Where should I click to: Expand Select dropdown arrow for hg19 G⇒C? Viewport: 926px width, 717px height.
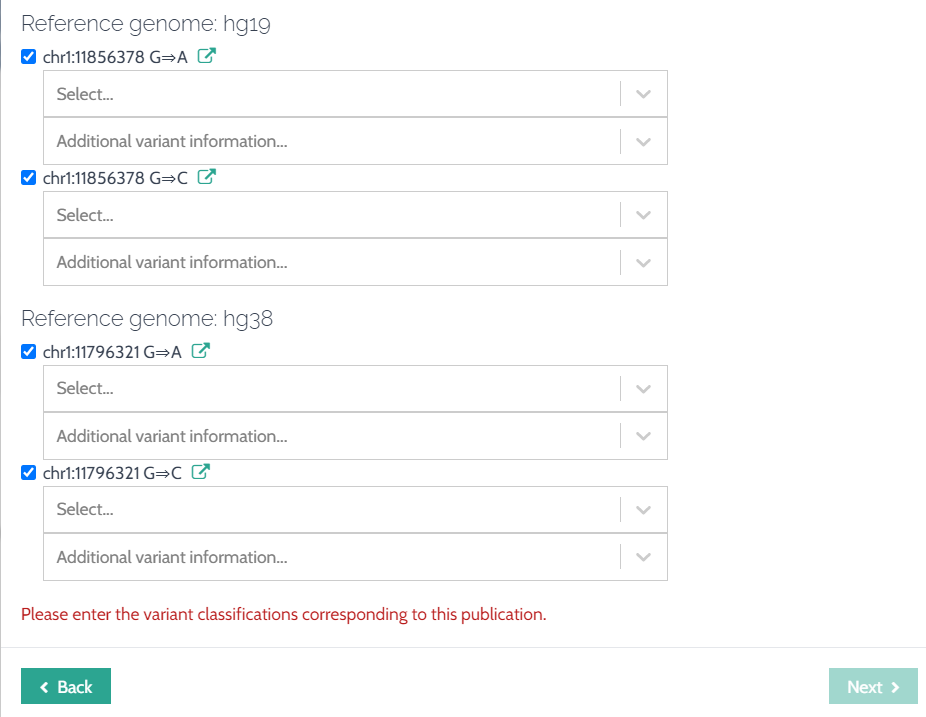click(643, 215)
